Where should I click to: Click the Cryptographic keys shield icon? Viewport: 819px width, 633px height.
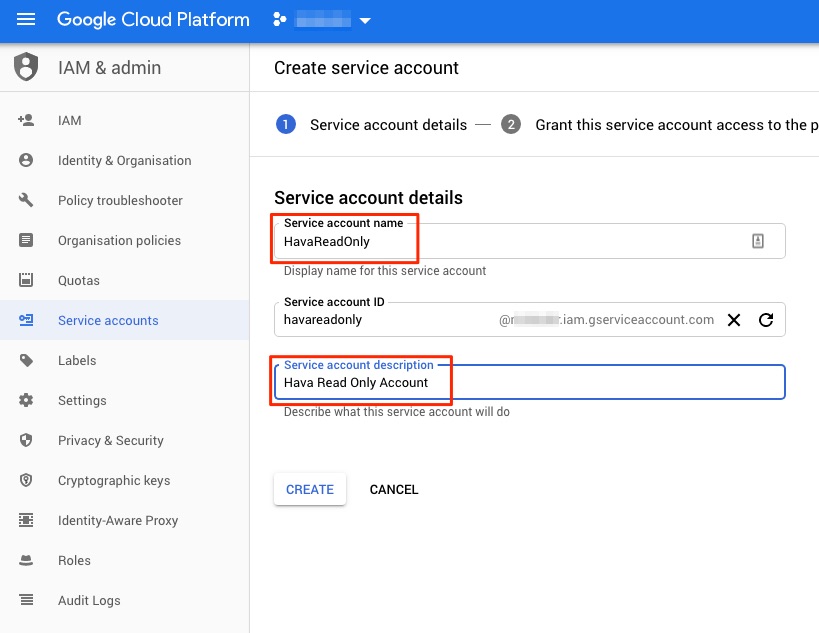(x=26, y=480)
